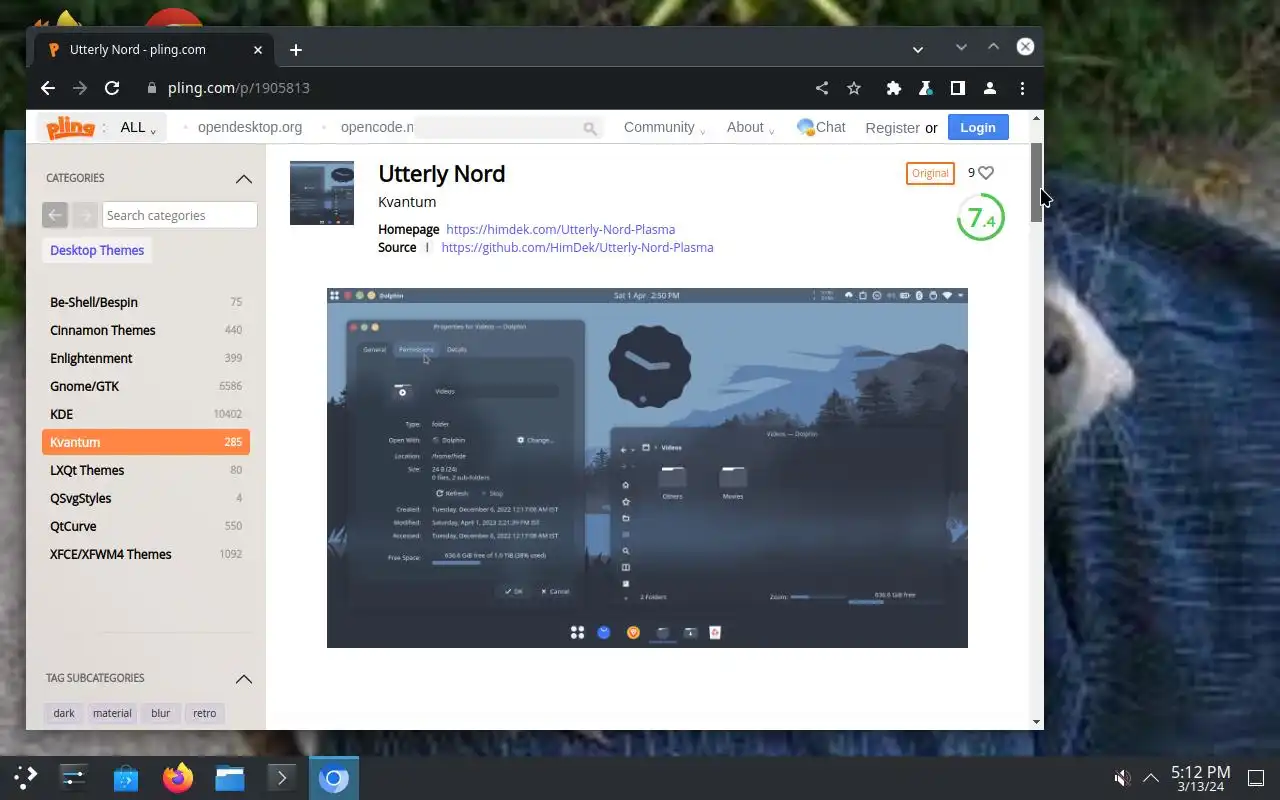Screen dimensions: 1280x800
Task: Open the browser profile icon
Action: 990,88
